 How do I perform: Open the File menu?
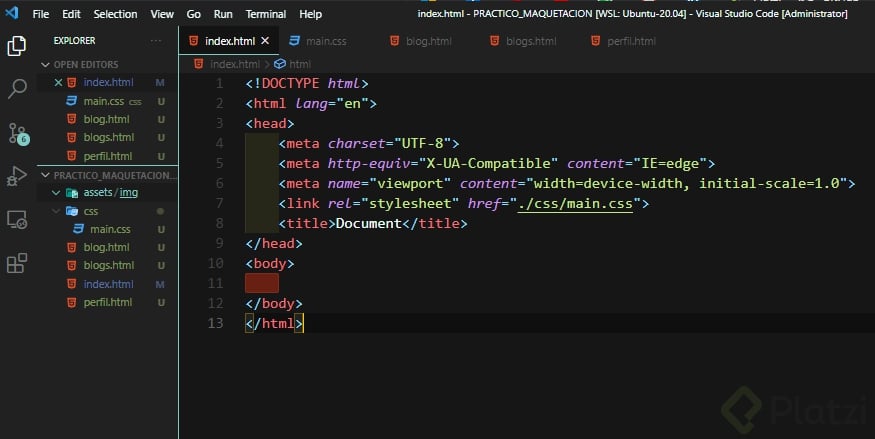[41, 14]
